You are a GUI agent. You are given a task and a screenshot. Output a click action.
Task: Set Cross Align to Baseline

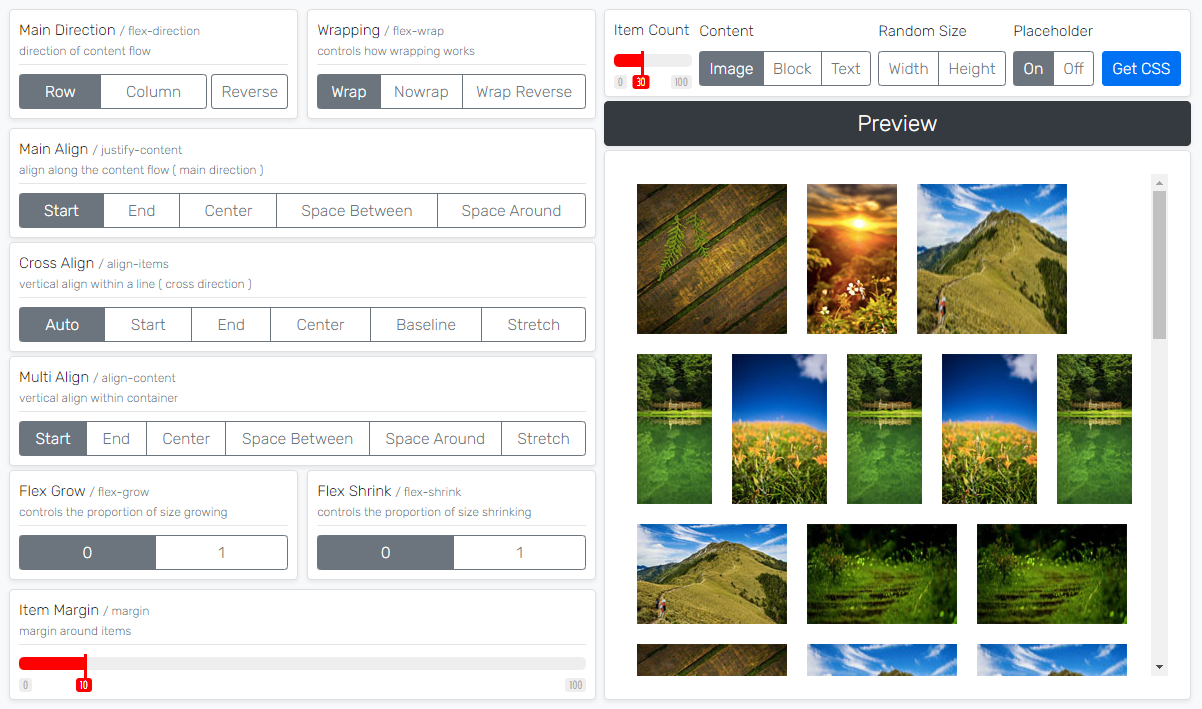coord(425,325)
